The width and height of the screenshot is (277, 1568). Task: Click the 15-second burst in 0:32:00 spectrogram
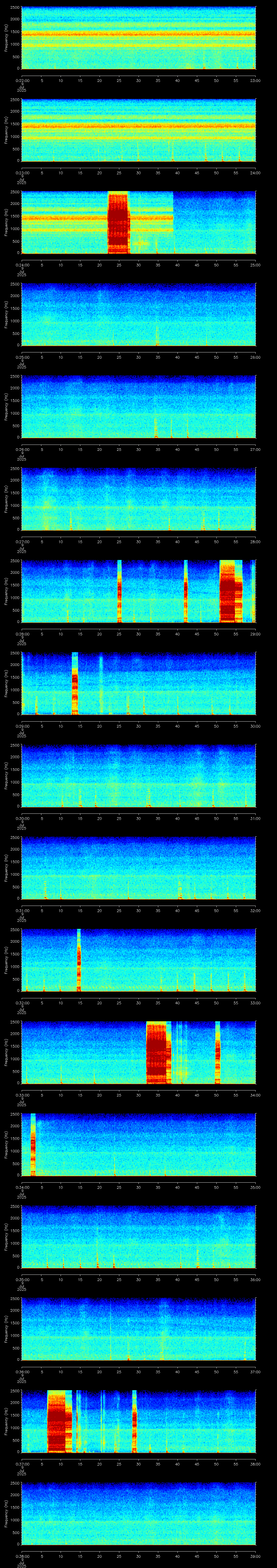click(x=79, y=960)
